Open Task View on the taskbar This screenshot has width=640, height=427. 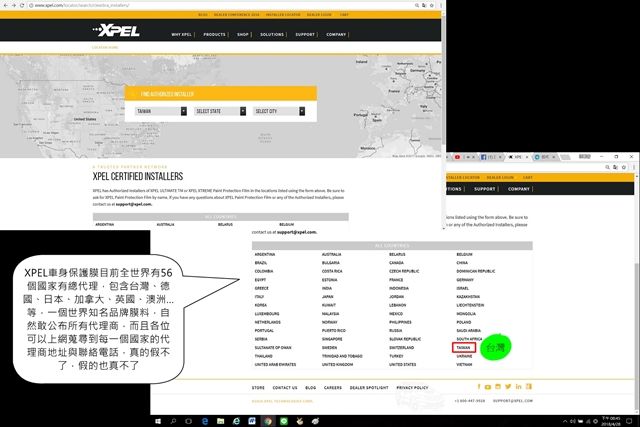[188, 421]
